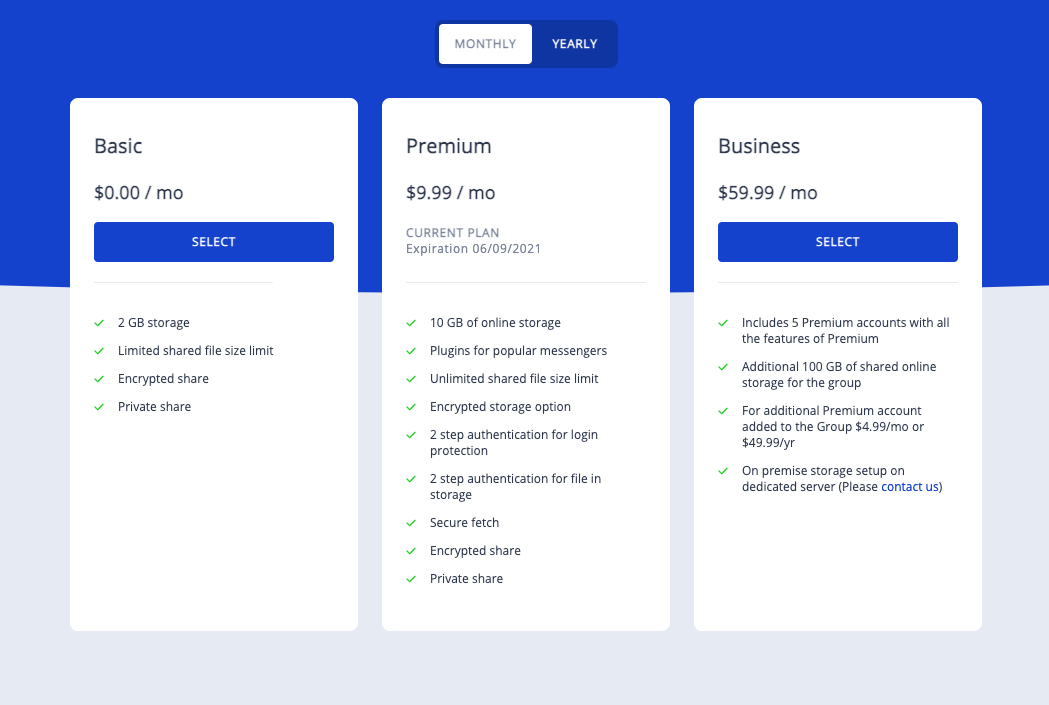The height and width of the screenshot is (705, 1049).
Task: Click the checkmark beside "10 GB of online storage"
Action: [411, 322]
